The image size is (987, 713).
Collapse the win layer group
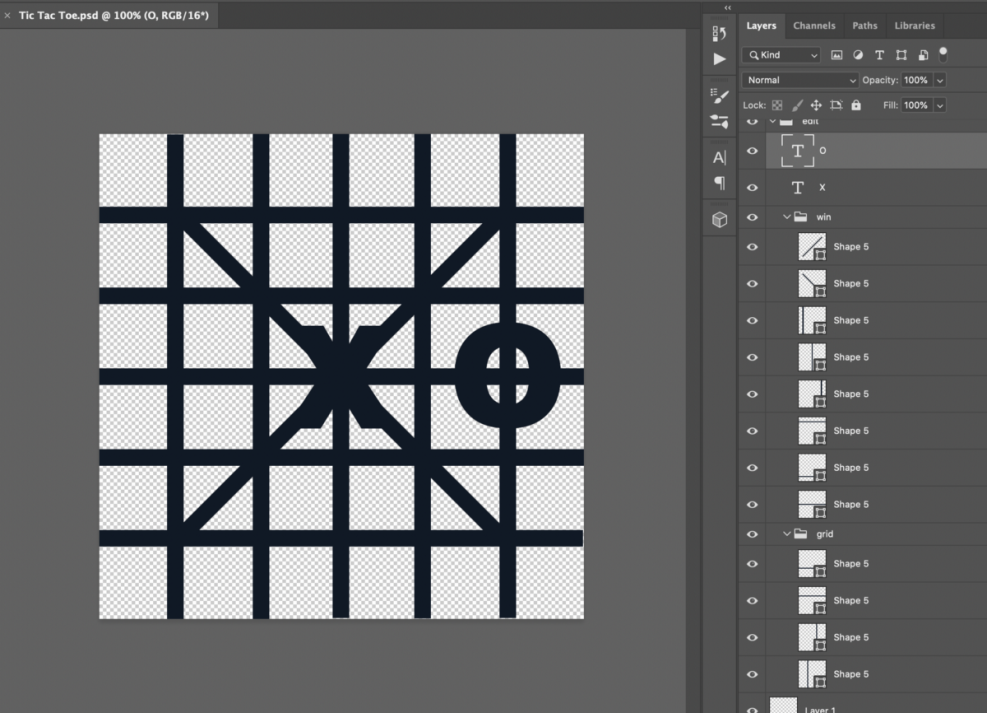pyautogui.click(x=787, y=217)
